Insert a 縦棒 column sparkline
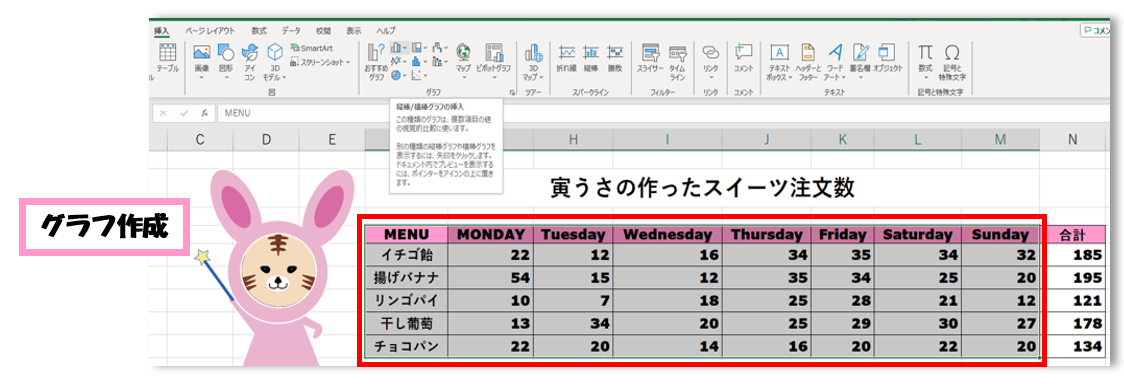 591,59
